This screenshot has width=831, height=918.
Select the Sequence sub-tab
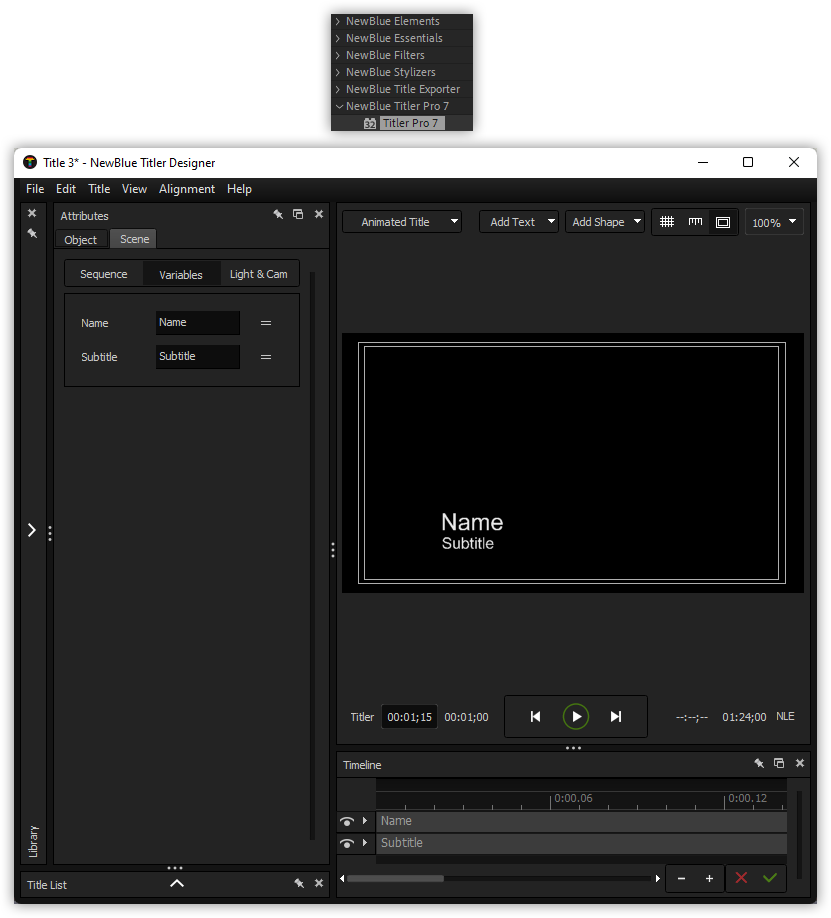(x=104, y=274)
